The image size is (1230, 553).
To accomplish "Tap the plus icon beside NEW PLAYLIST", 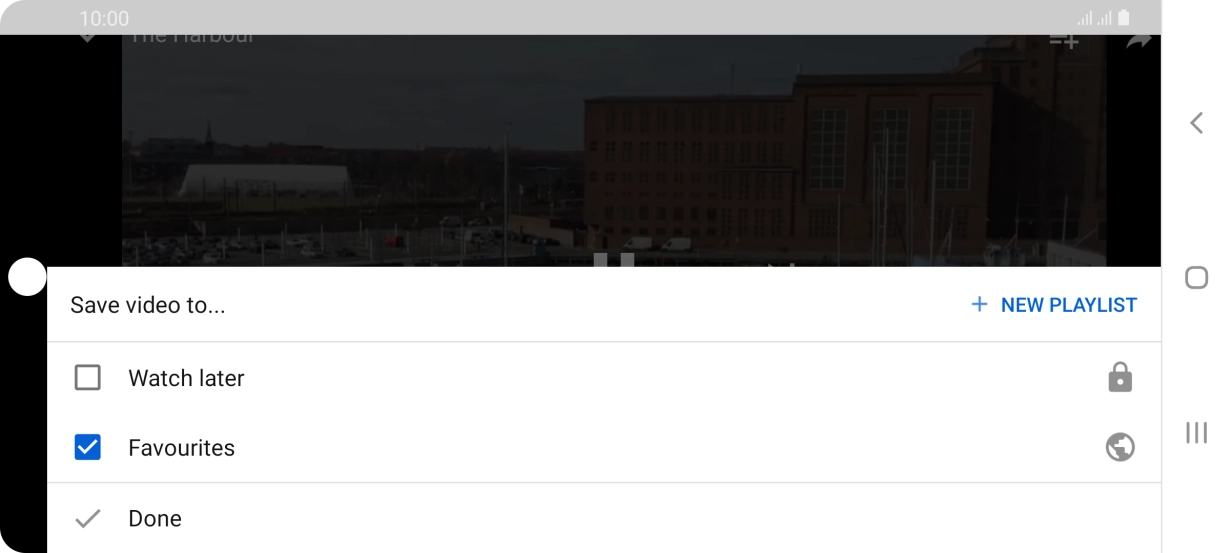I will pyautogui.click(x=979, y=304).
